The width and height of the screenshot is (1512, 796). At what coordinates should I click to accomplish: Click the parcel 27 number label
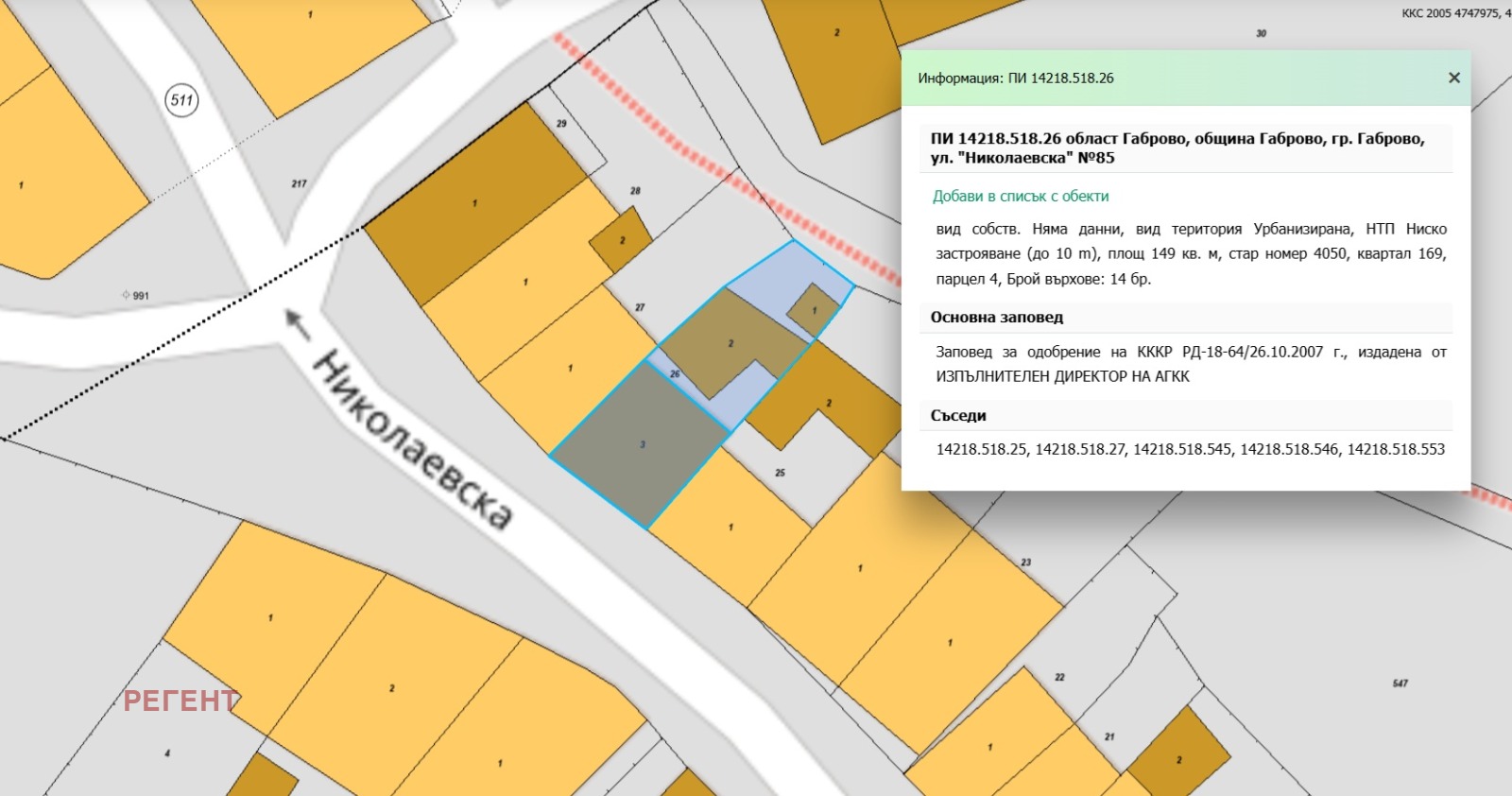click(640, 307)
